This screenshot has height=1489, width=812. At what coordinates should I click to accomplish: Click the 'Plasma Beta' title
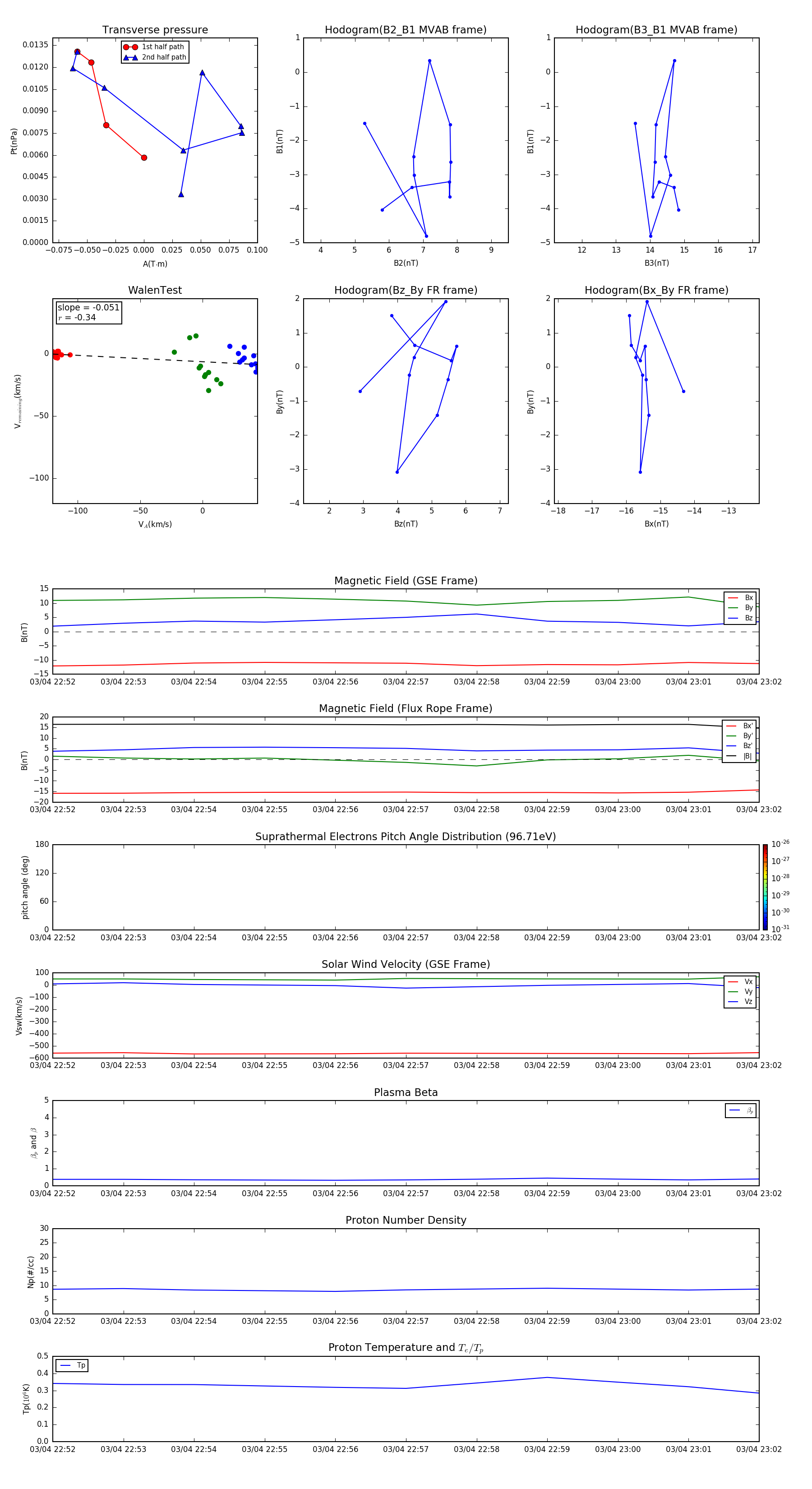[406, 1092]
